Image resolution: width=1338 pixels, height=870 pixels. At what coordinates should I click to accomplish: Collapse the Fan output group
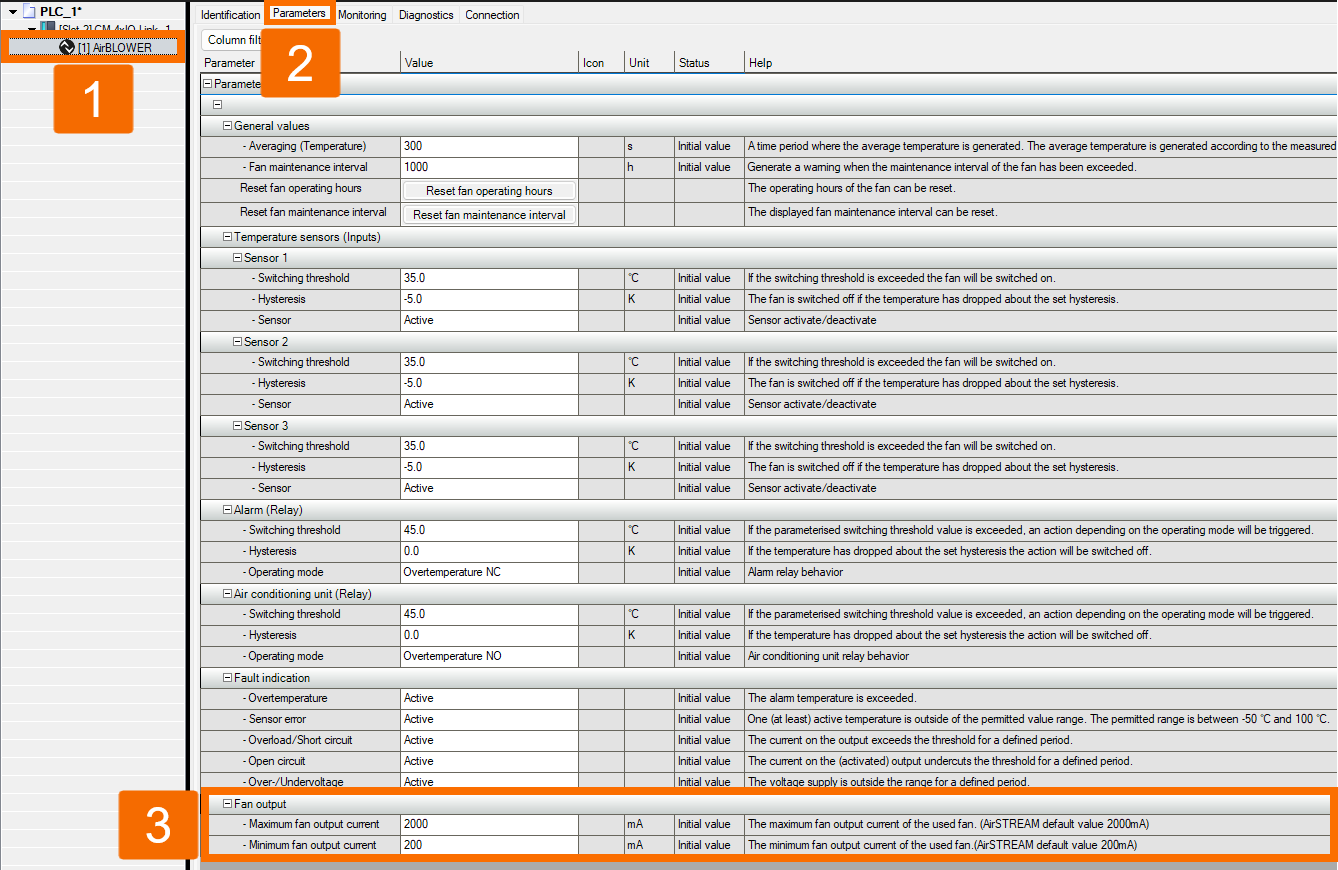227,804
